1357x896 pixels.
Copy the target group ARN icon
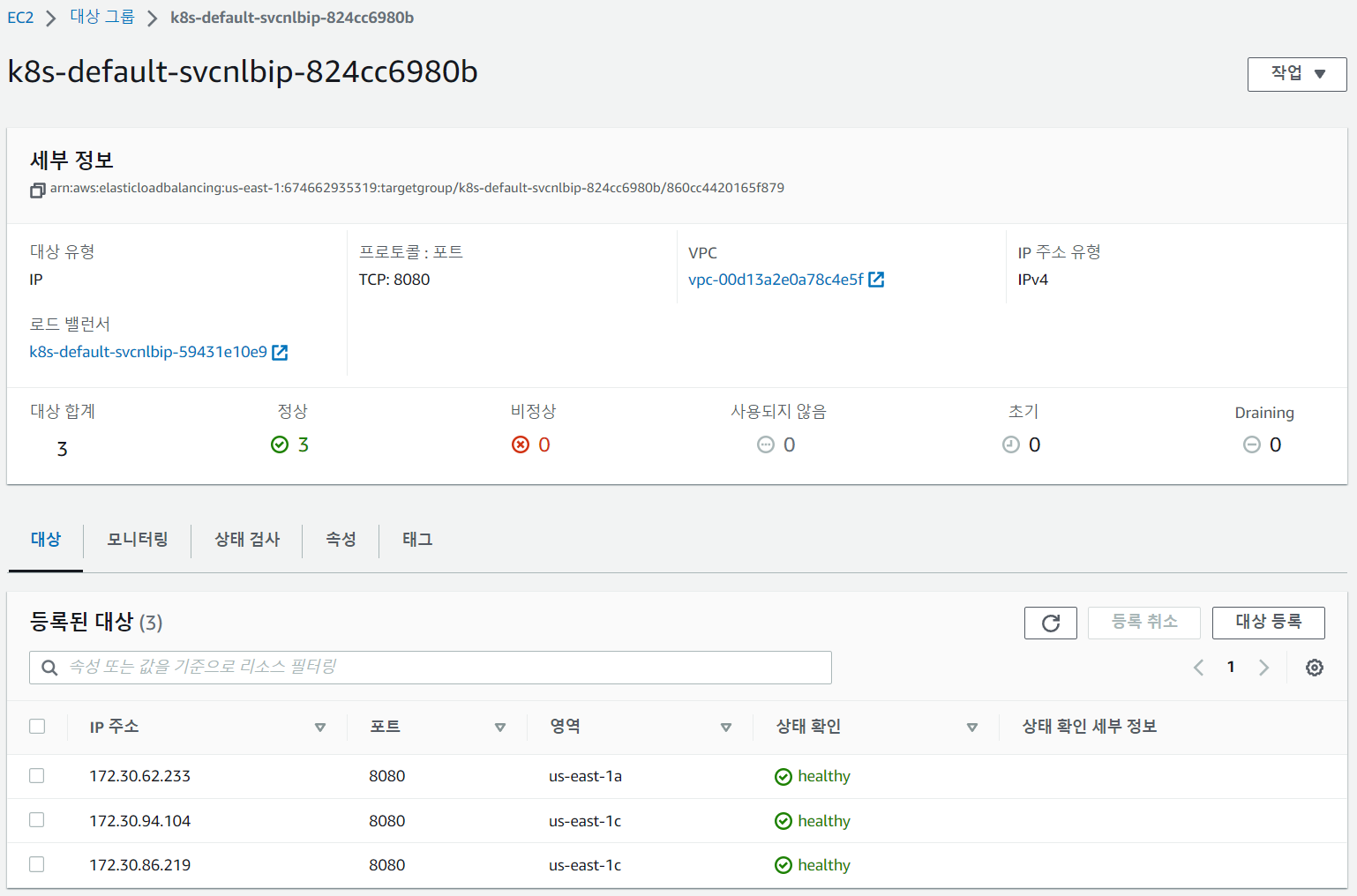(37, 190)
